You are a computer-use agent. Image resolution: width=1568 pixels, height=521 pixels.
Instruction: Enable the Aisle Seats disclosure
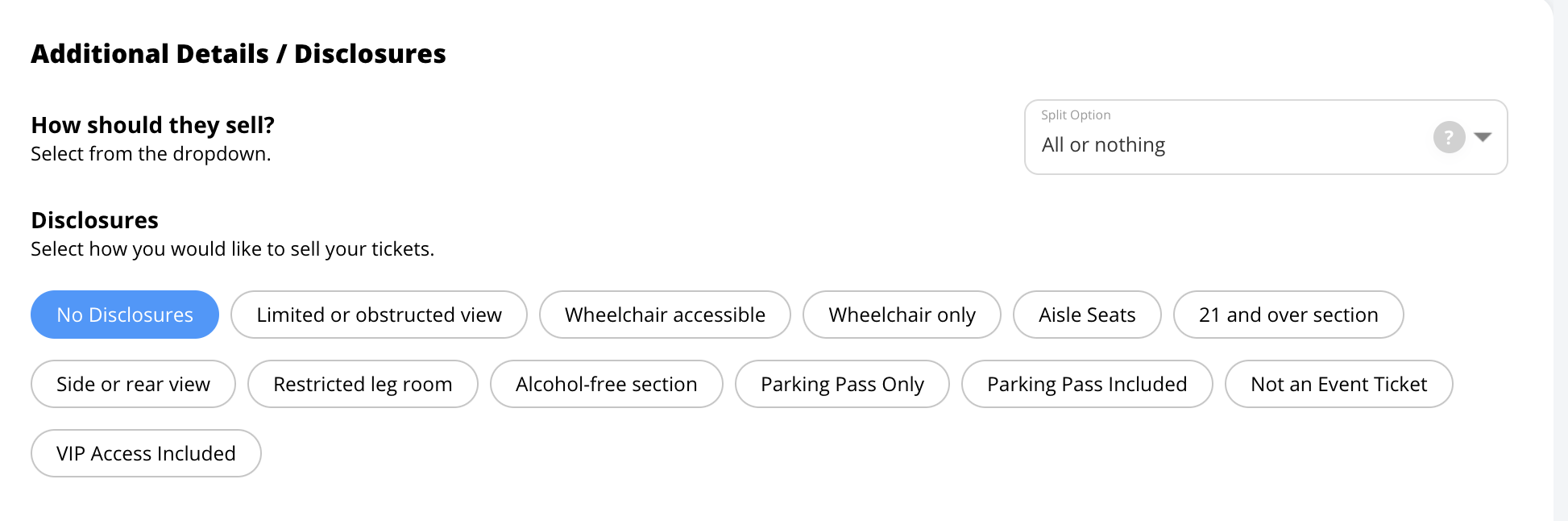(1086, 315)
